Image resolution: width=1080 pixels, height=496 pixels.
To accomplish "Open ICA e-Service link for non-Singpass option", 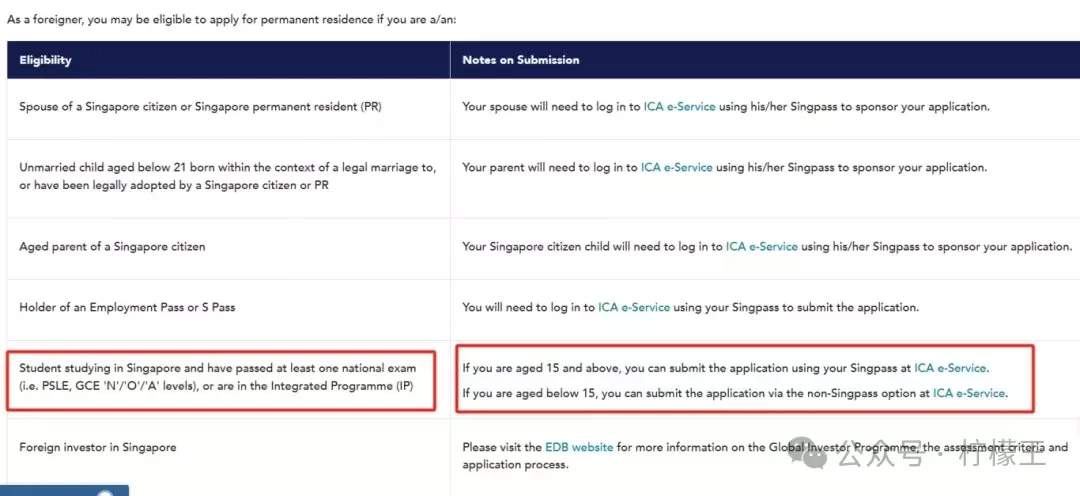I will (970, 394).
